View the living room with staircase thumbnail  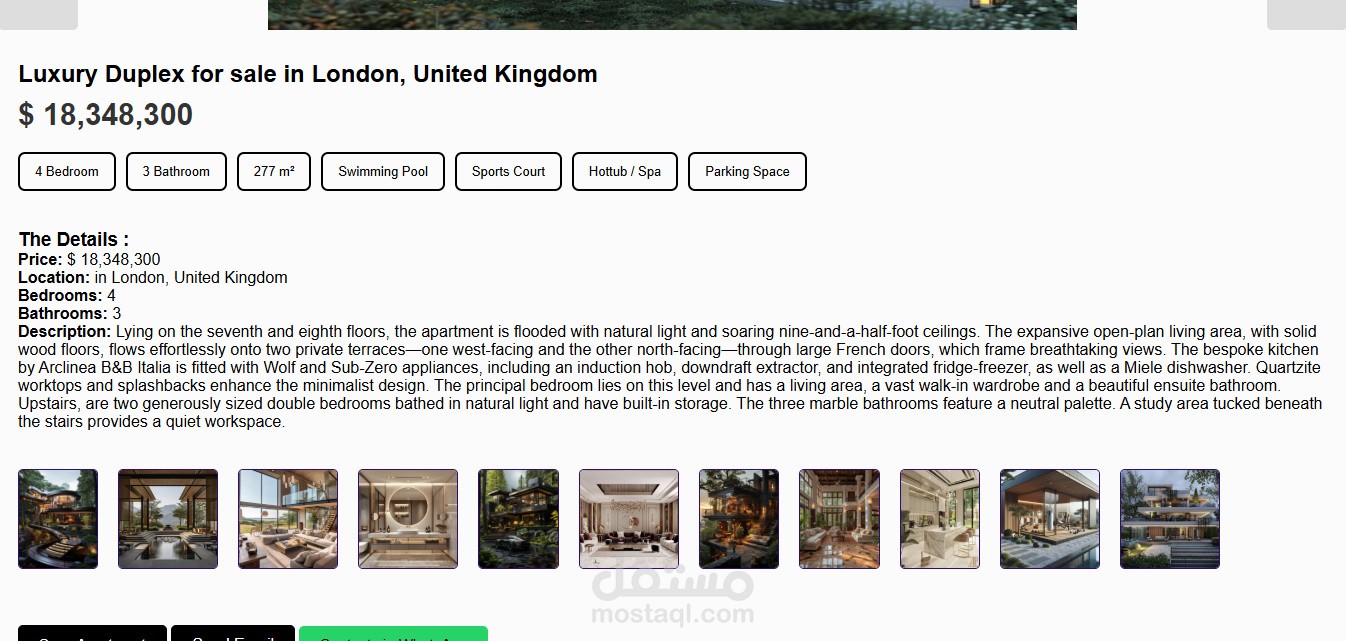pos(288,519)
